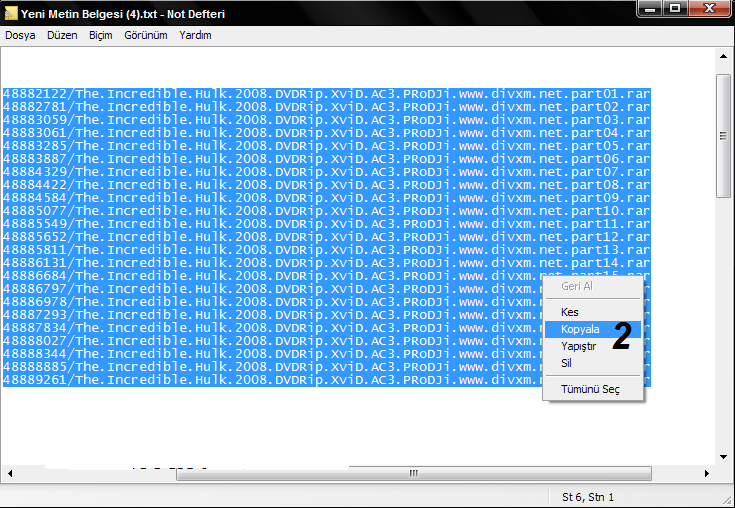The width and height of the screenshot is (735, 508).
Task: Choose Sil from the context menu
Action: click(567, 363)
